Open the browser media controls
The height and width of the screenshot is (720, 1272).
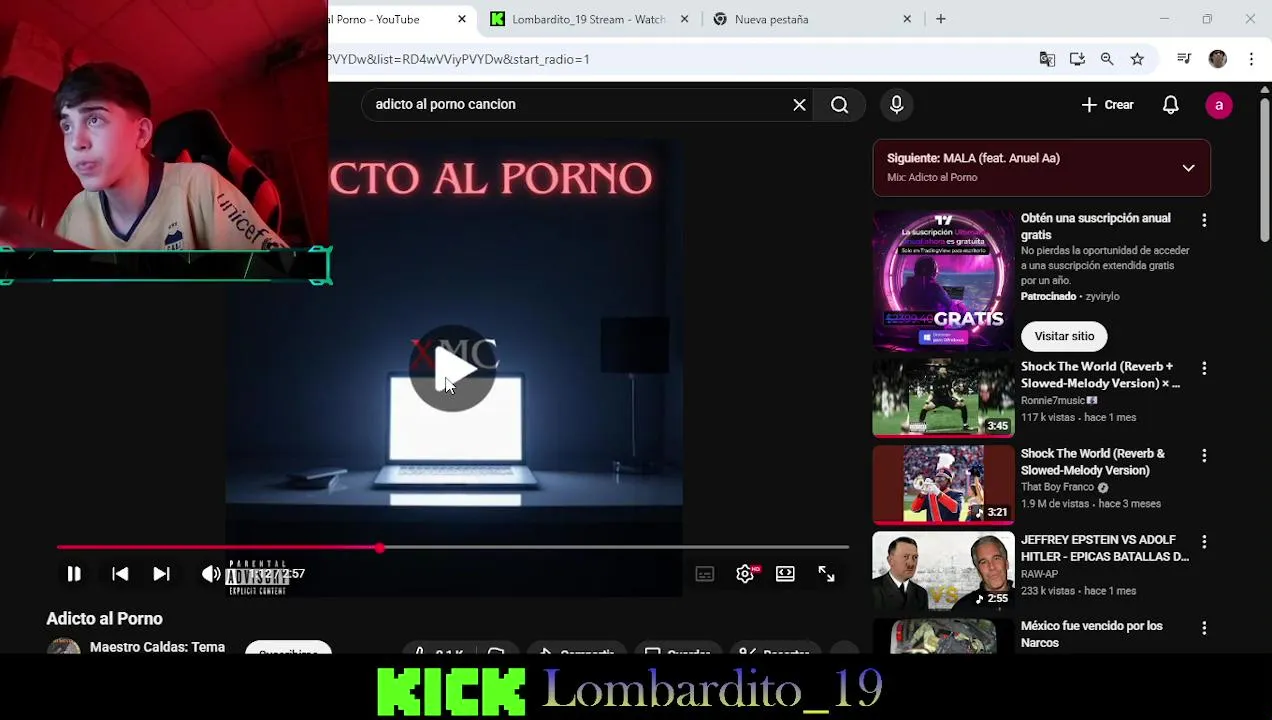tap(1184, 59)
